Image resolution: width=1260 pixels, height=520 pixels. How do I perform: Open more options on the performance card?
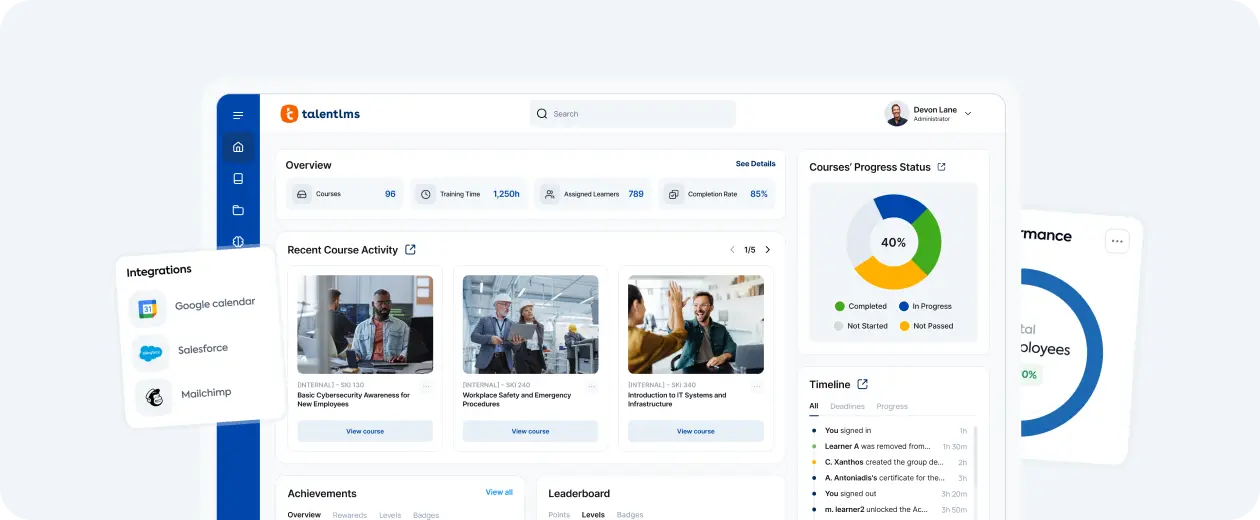(1117, 241)
